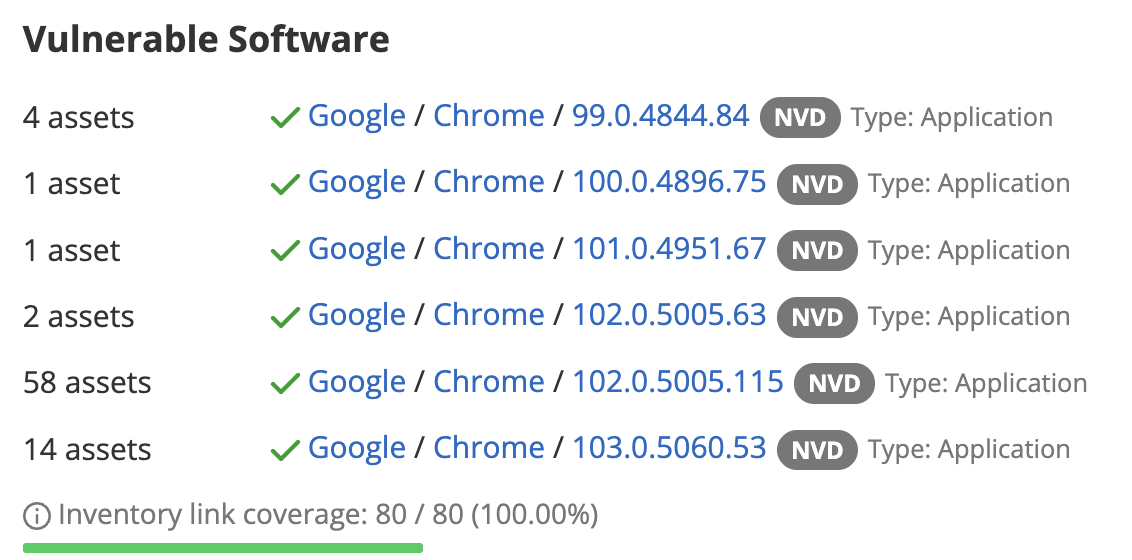Image resolution: width=1132 pixels, height=560 pixels.
Task: Open Chrome version 103.0.5060.53 link
Action: tap(669, 448)
